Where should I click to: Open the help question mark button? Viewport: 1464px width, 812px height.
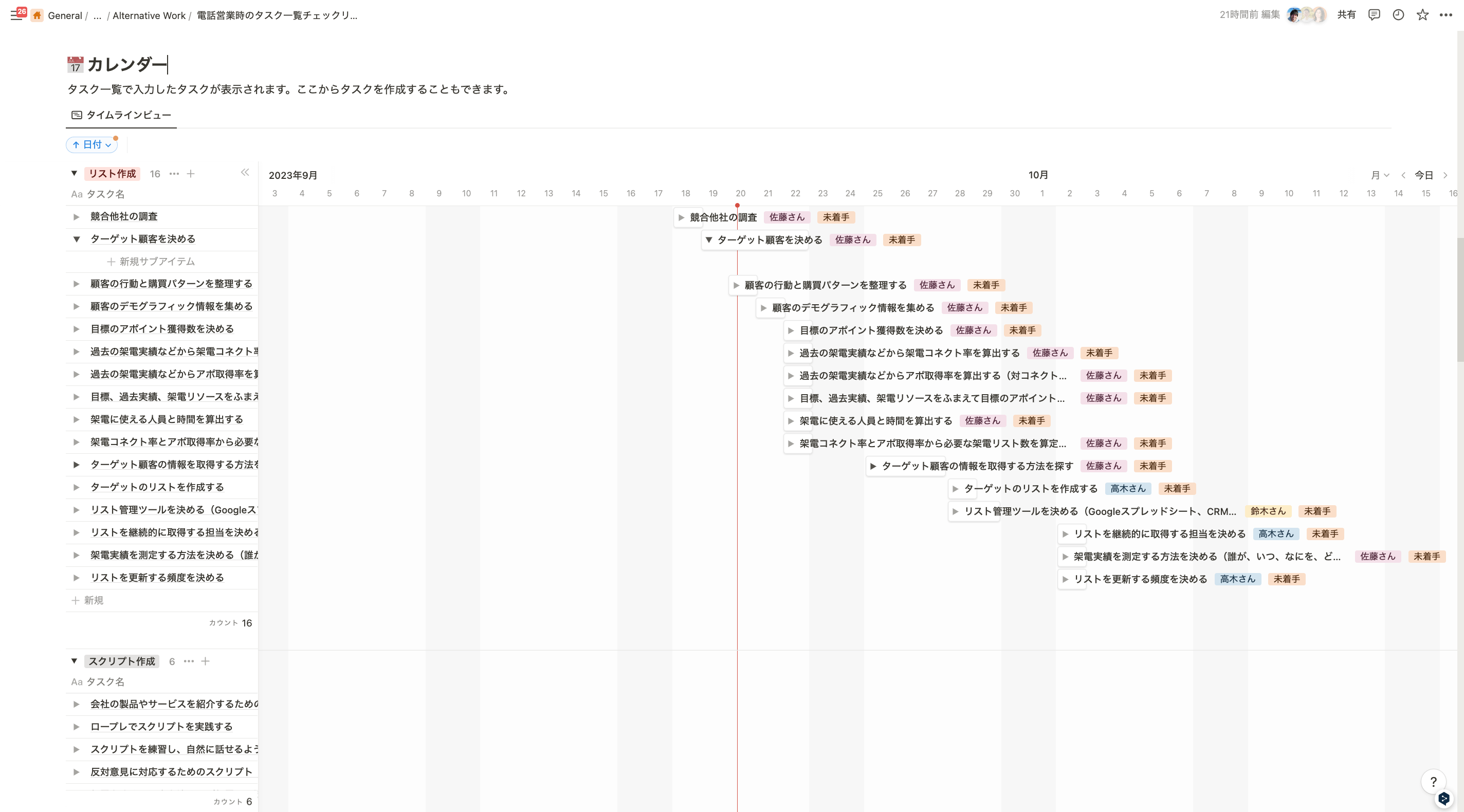(x=1433, y=782)
